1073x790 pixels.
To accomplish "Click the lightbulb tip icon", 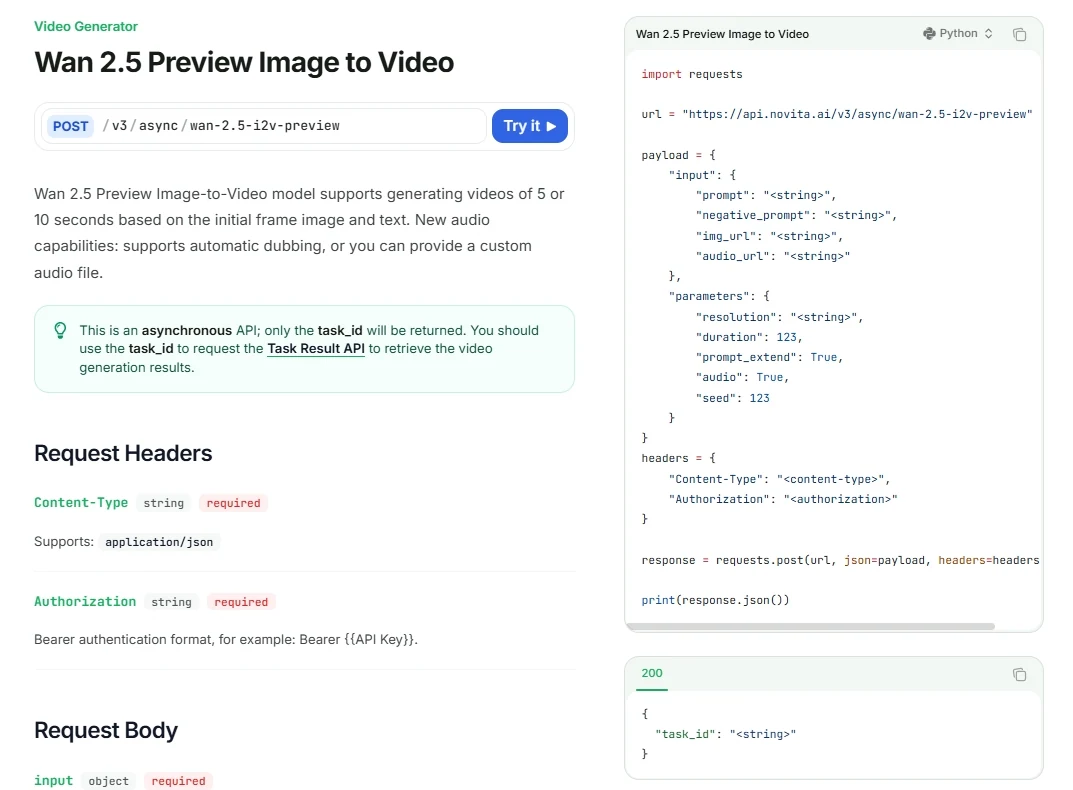I will pos(60,331).
